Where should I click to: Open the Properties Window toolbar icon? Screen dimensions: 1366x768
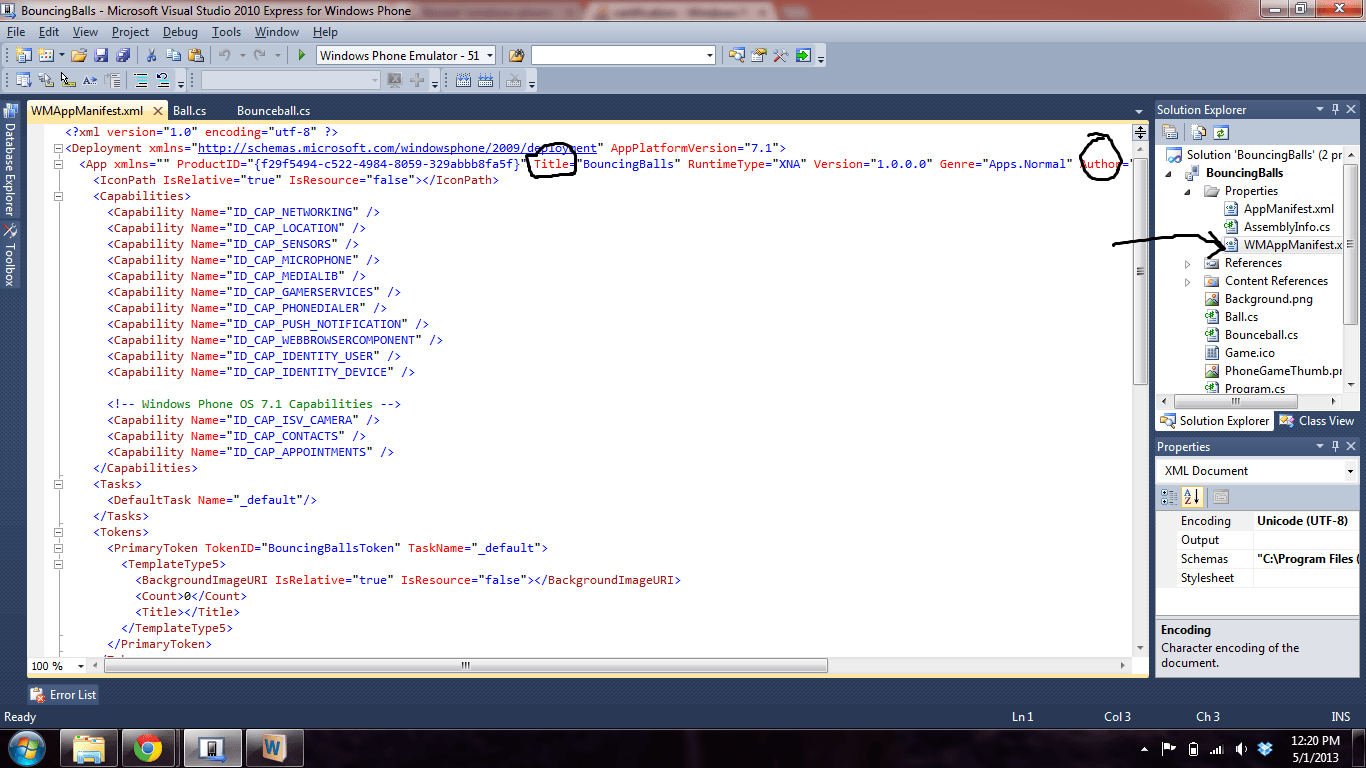coord(759,56)
